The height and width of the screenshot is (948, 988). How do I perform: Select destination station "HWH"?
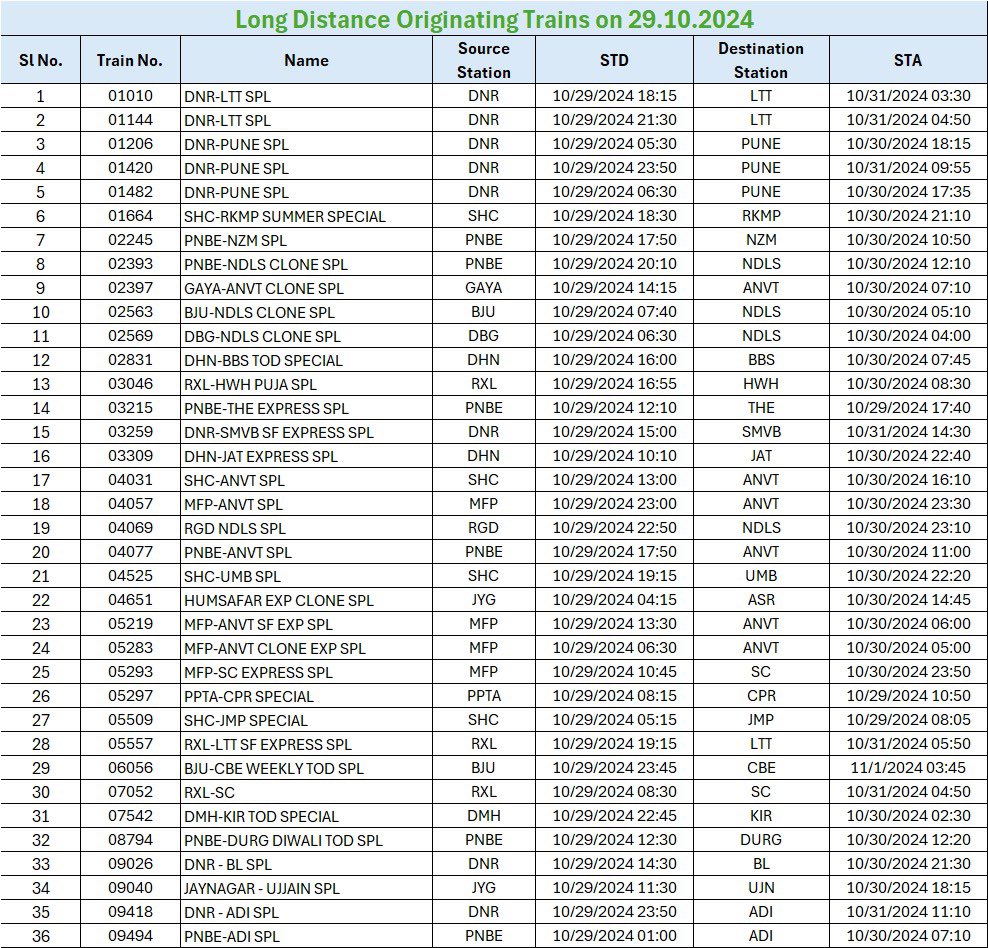761,384
